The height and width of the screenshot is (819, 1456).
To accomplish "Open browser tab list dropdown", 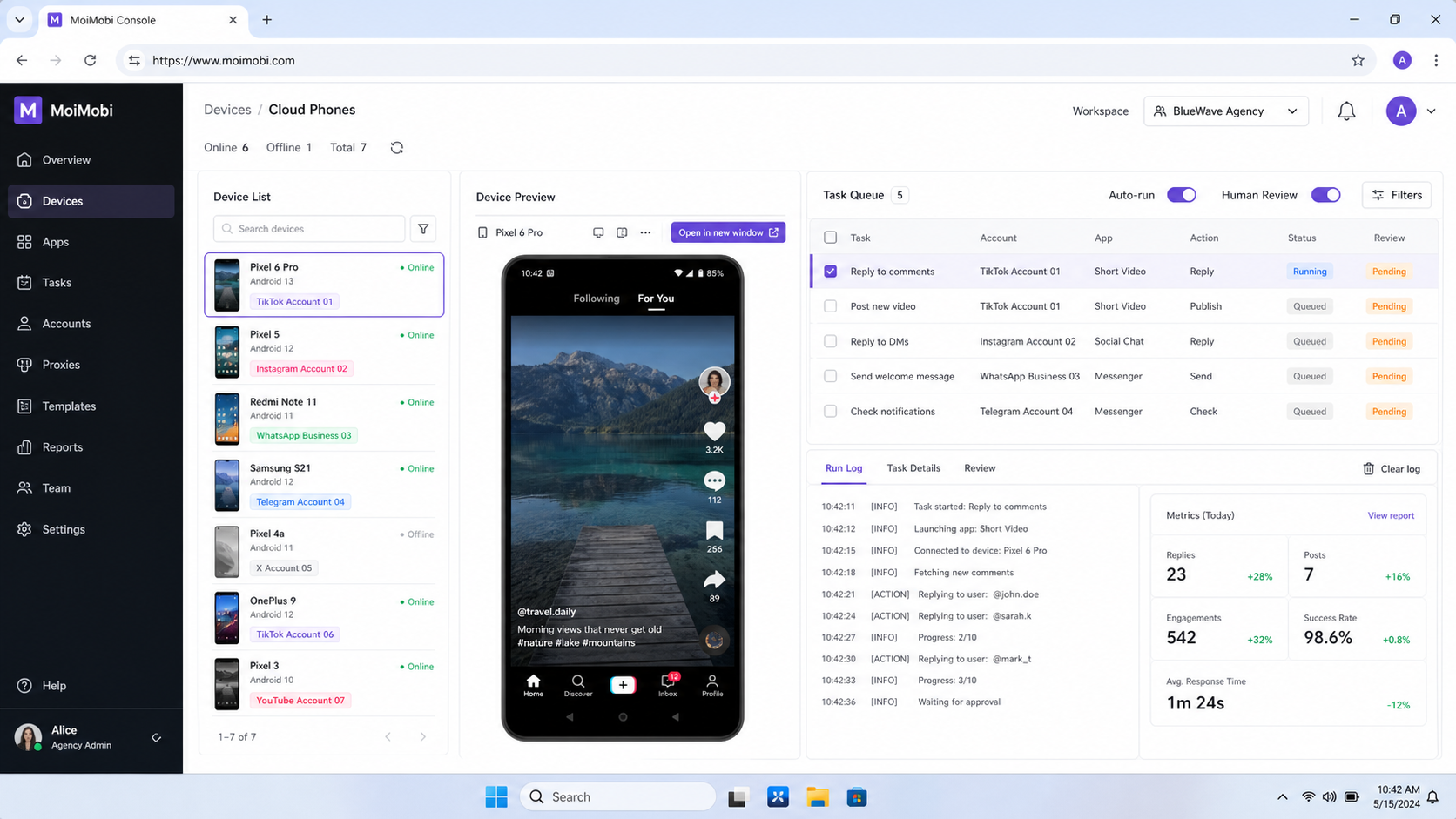I will coord(19,19).
